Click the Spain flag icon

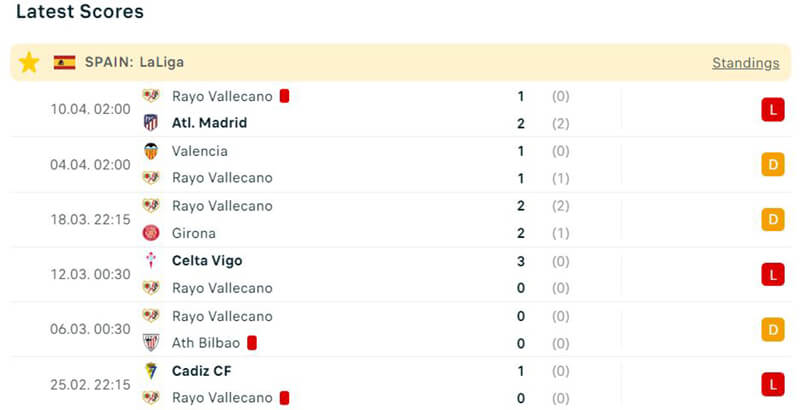(x=65, y=62)
